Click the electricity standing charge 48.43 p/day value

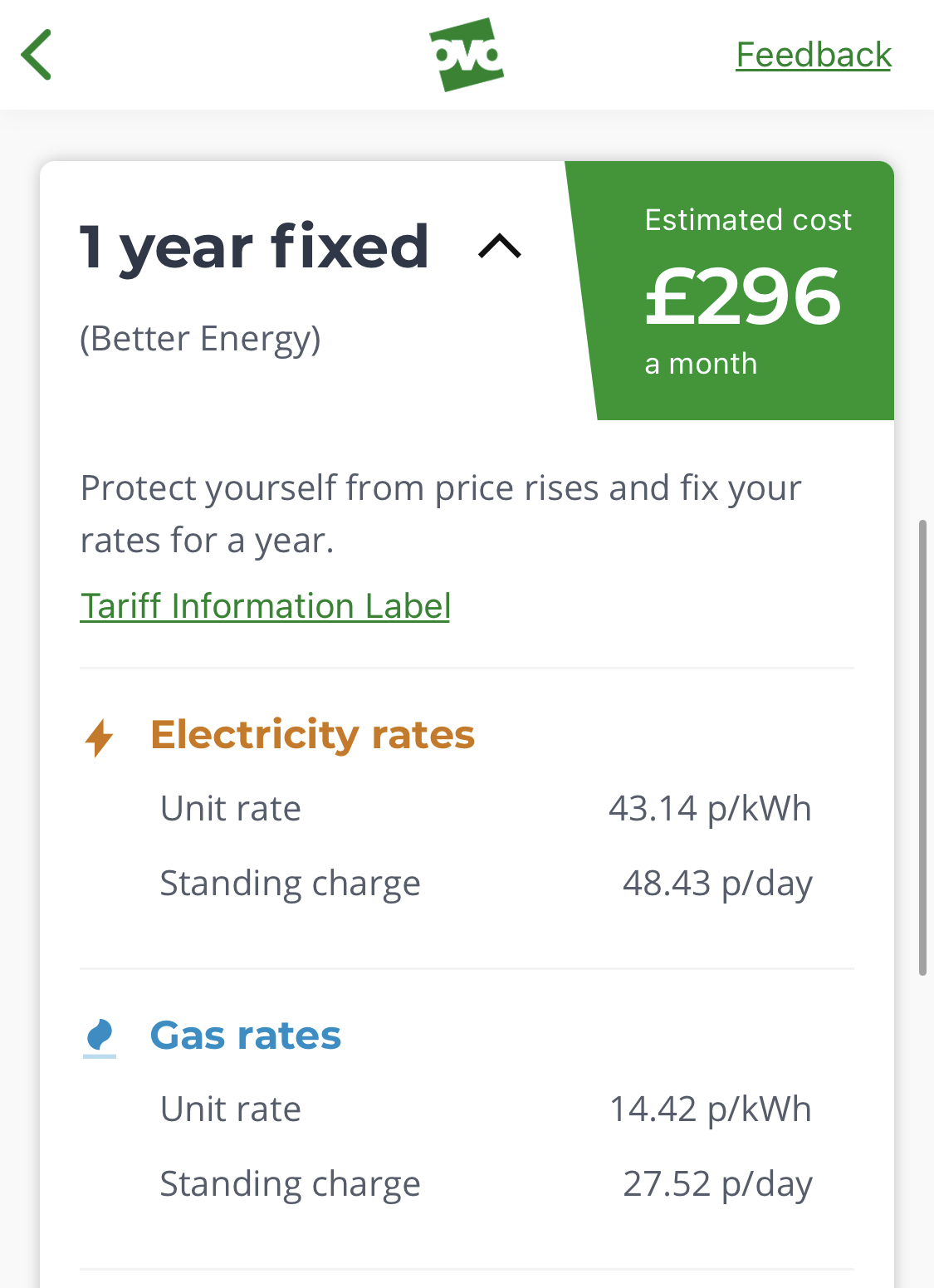(x=717, y=884)
